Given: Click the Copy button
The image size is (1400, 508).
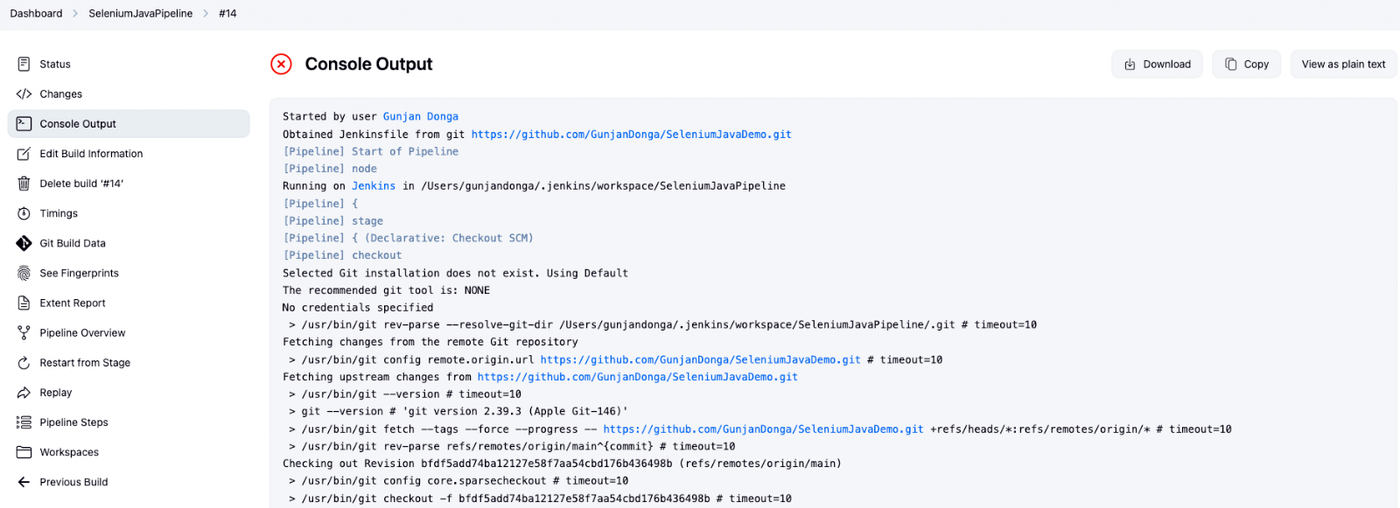Looking at the screenshot, I should (x=1246, y=64).
